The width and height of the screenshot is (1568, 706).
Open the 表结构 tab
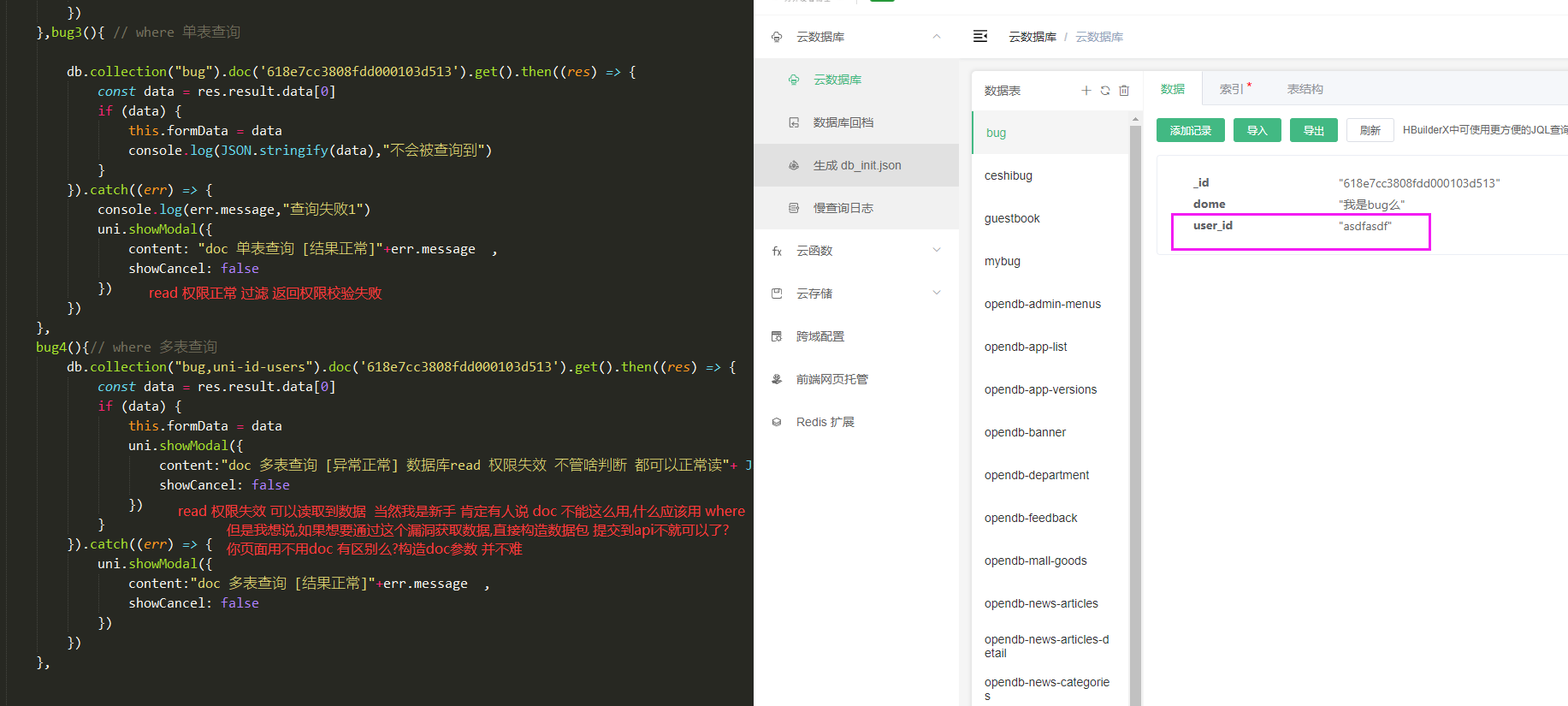(1305, 89)
